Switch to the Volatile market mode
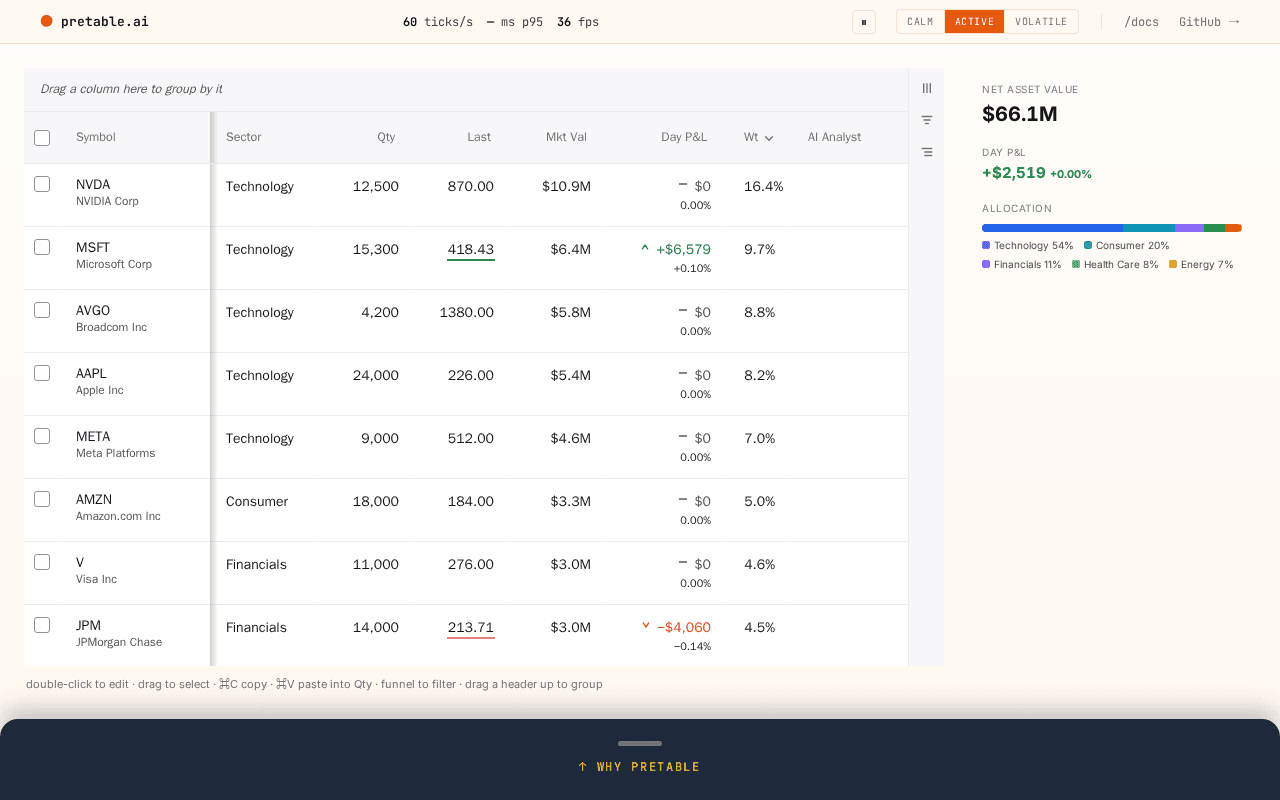This screenshot has width=1280, height=800. coord(1041,22)
